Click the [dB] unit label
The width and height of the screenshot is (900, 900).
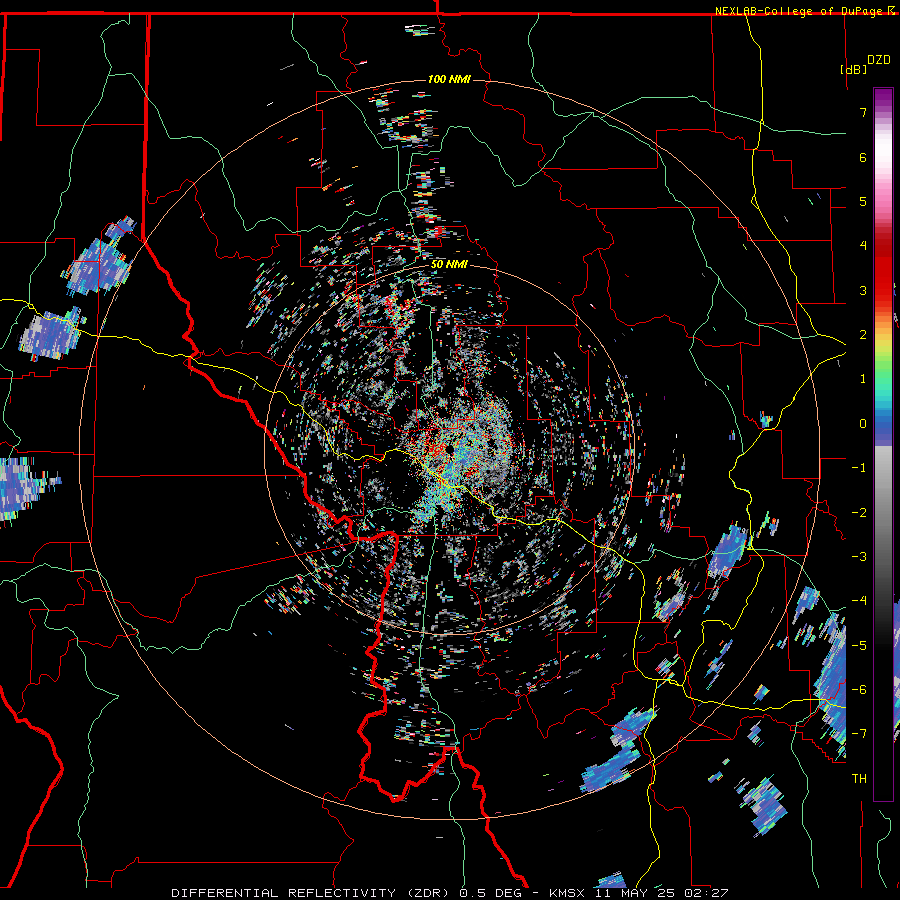[853, 69]
